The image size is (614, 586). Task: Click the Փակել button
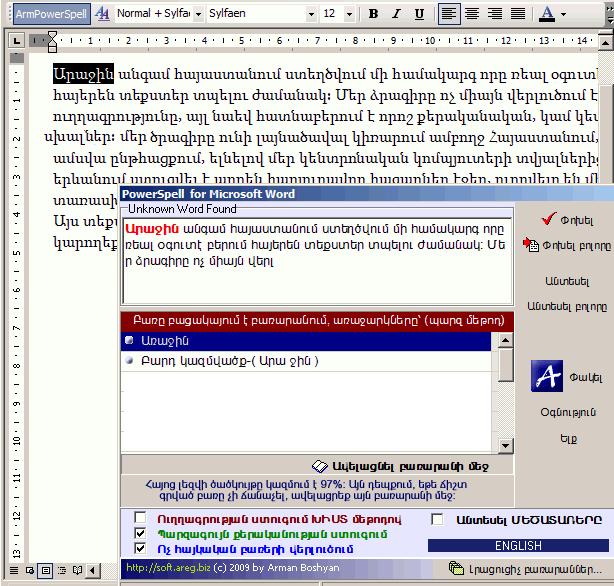[585, 377]
